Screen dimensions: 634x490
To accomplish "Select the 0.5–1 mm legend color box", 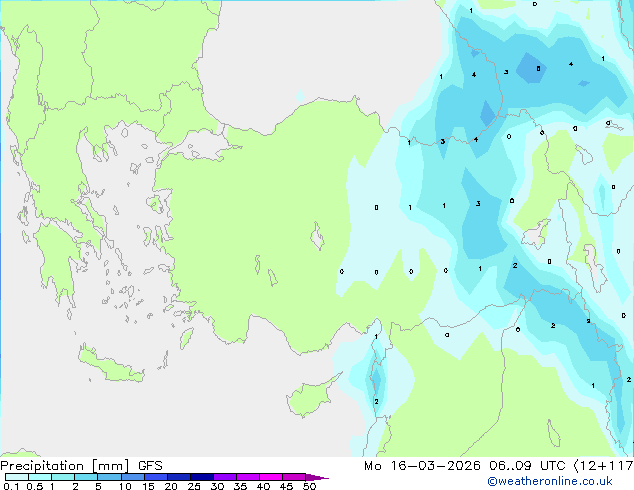I will 40,477.
